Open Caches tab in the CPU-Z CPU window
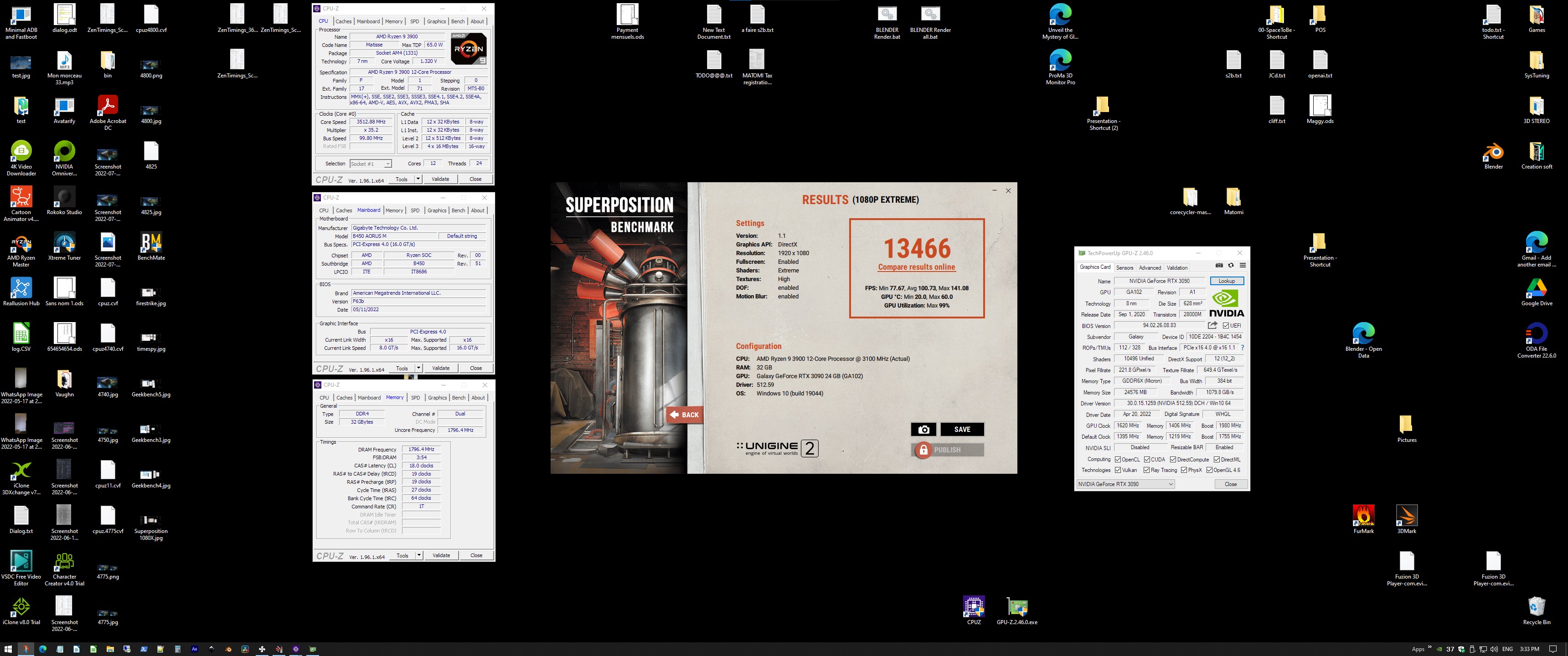Viewport: 1568px width, 656px height. pyautogui.click(x=343, y=21)
